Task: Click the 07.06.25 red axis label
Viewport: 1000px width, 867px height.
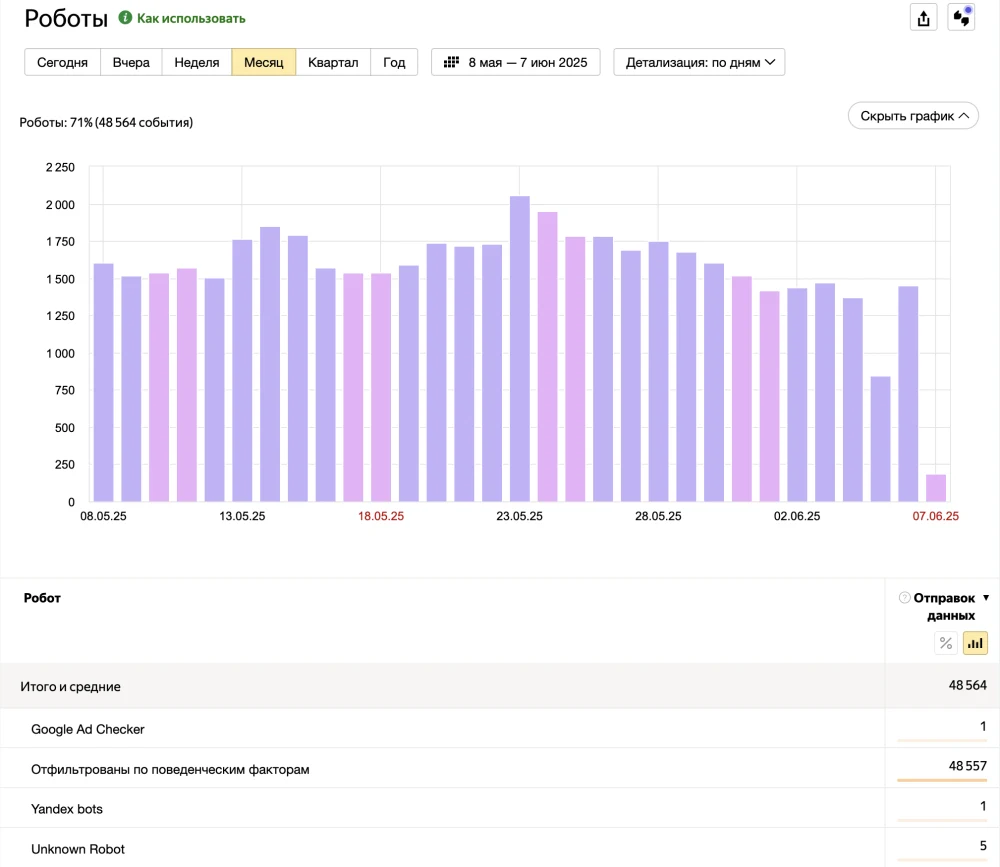Action: click(x=936, y=516)
